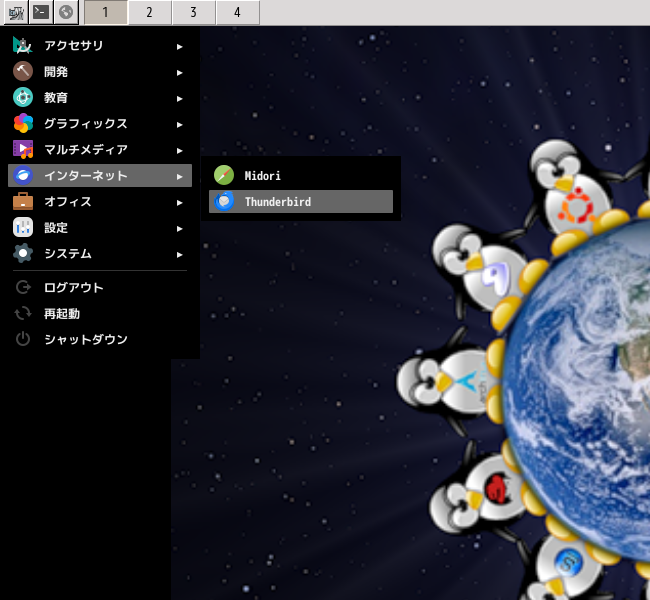650x600 pixels.
Task: Launch Thunderbird from the submenu
Action: pyautogui.click(x=301, y=202)
